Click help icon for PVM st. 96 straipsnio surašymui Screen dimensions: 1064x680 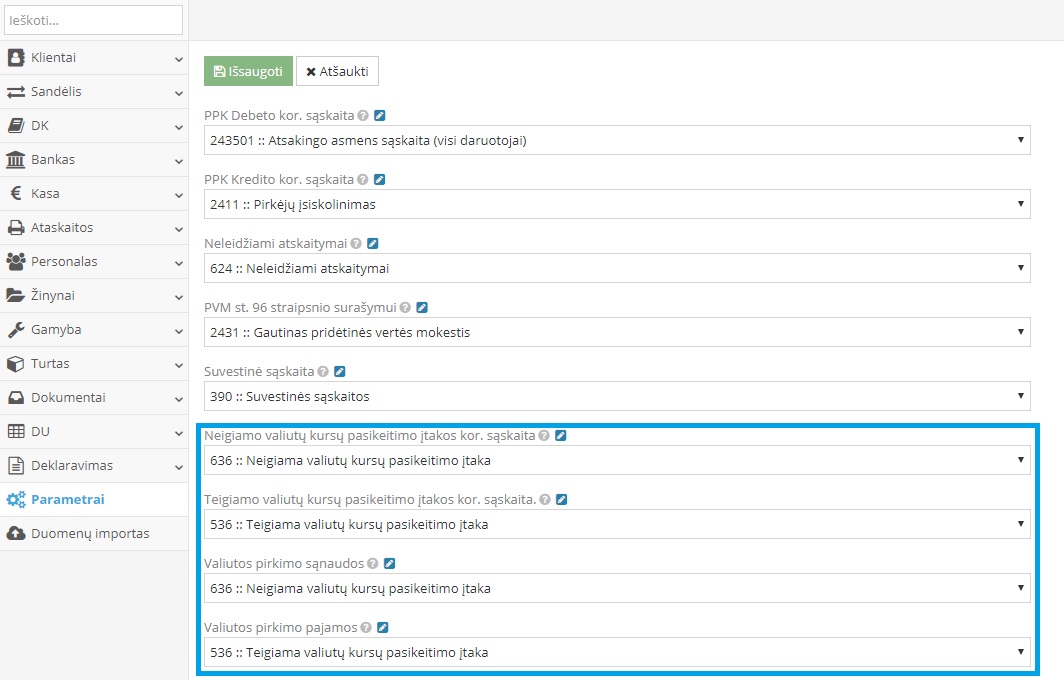405,308
